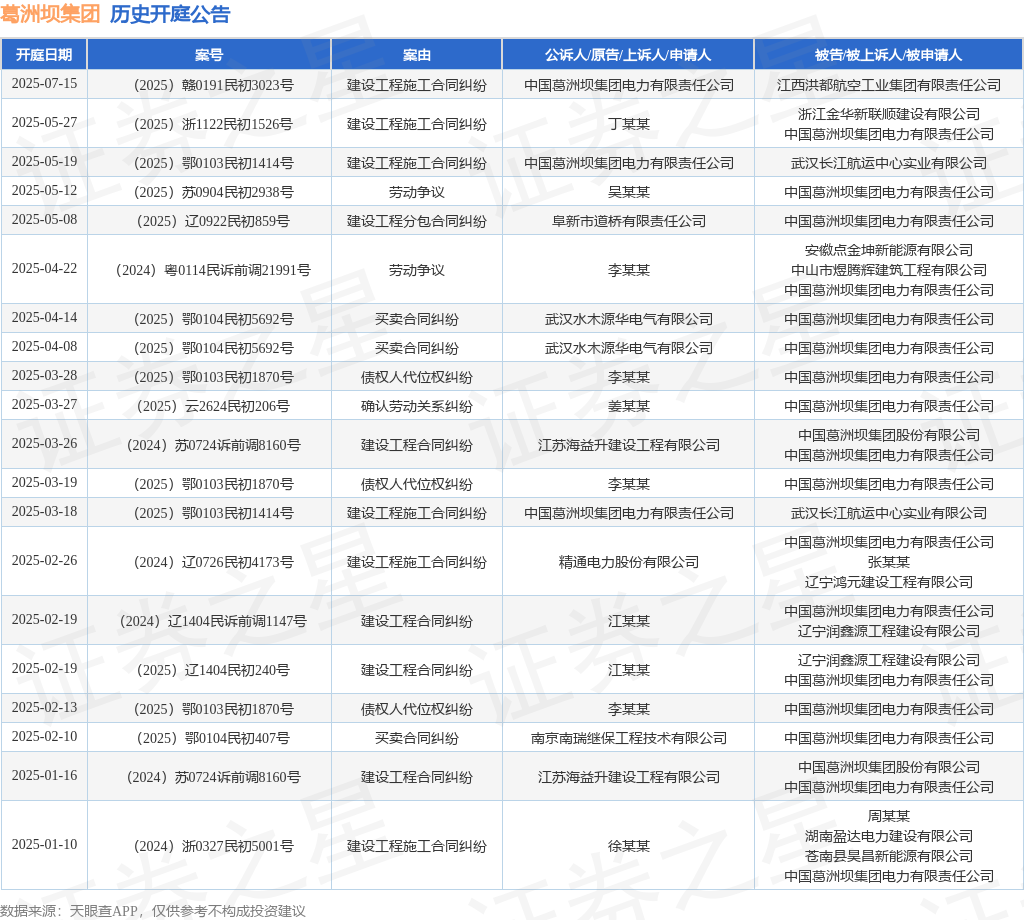Click plaintiff 吴某某
This screenshot has height=920, width=1024.
point(629,192)
